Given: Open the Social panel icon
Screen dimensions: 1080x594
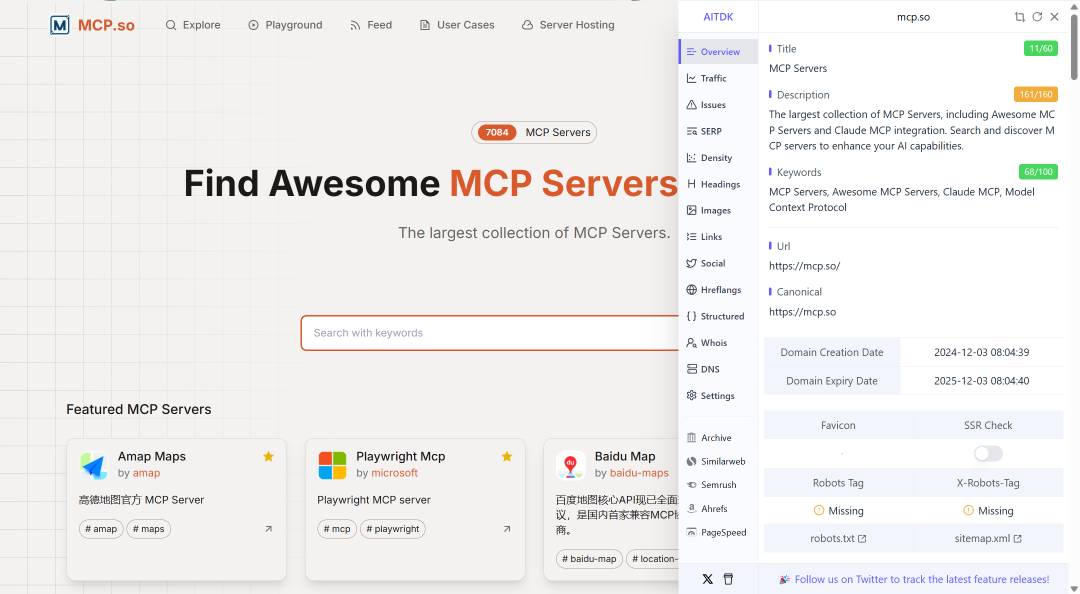Looking at the screenshot, I should [x=692, y=263].
